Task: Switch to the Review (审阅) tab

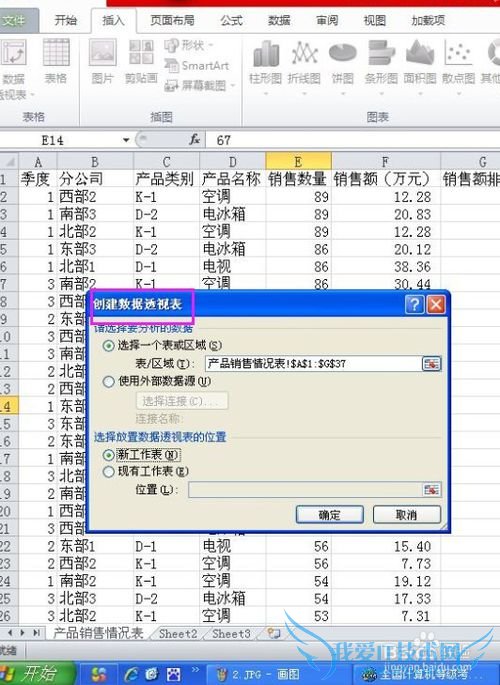Action: 327,20
